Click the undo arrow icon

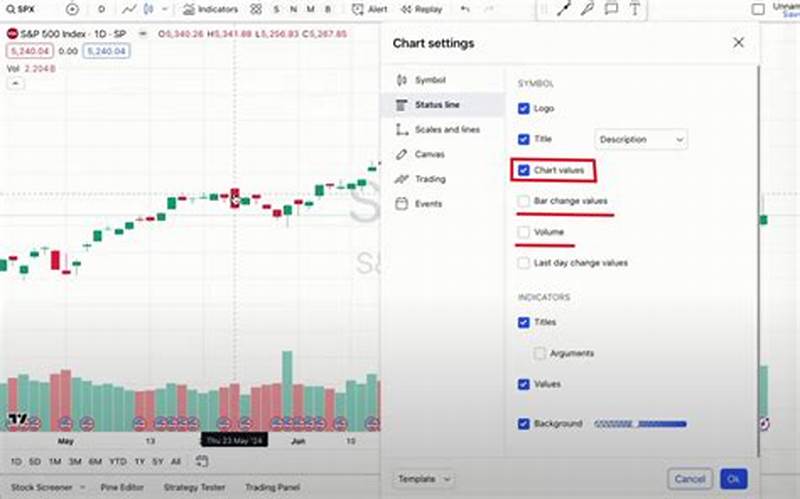click(465, 9)
